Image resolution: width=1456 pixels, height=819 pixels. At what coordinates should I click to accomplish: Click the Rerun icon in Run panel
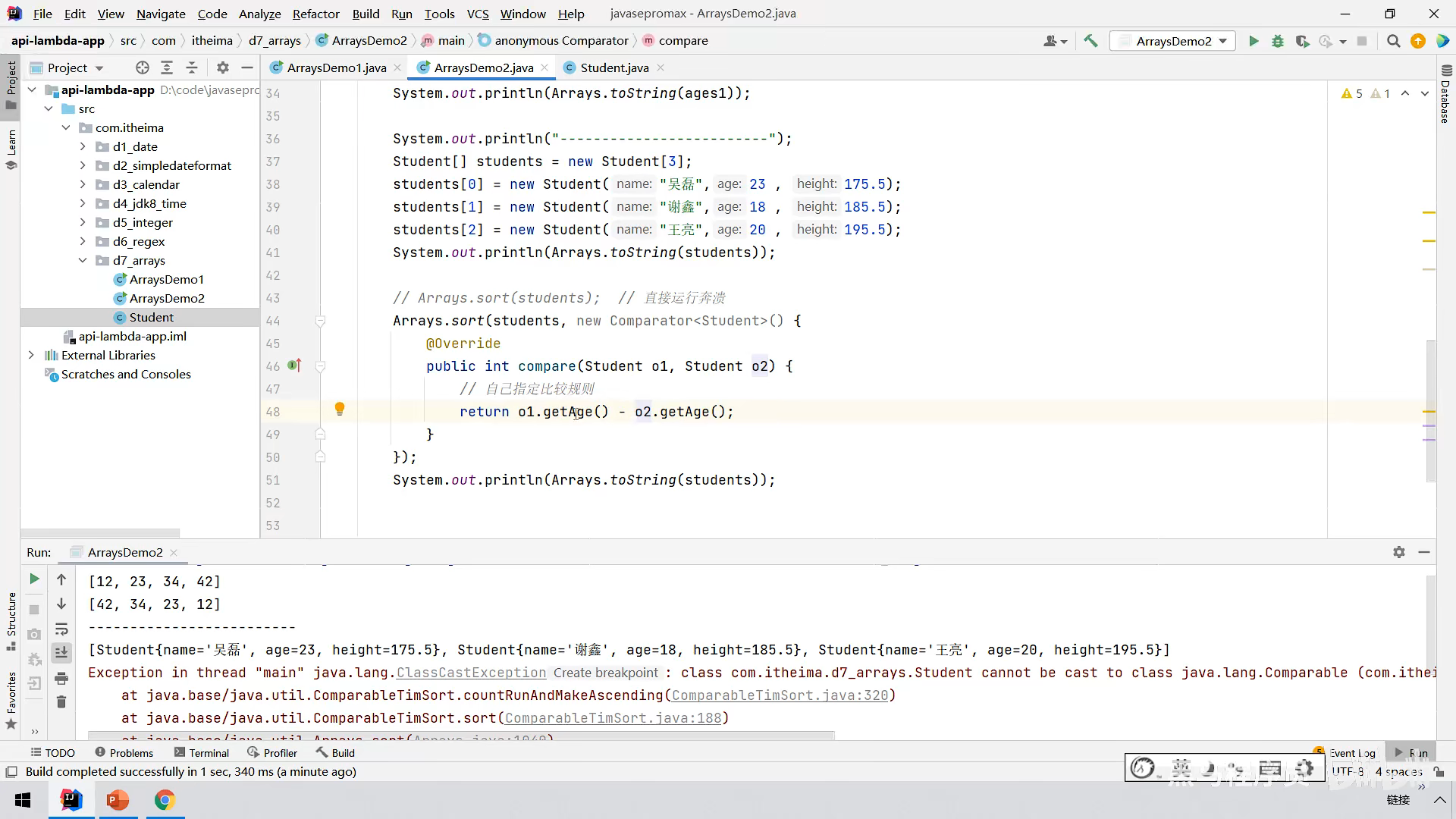click(x=34, y=579)
